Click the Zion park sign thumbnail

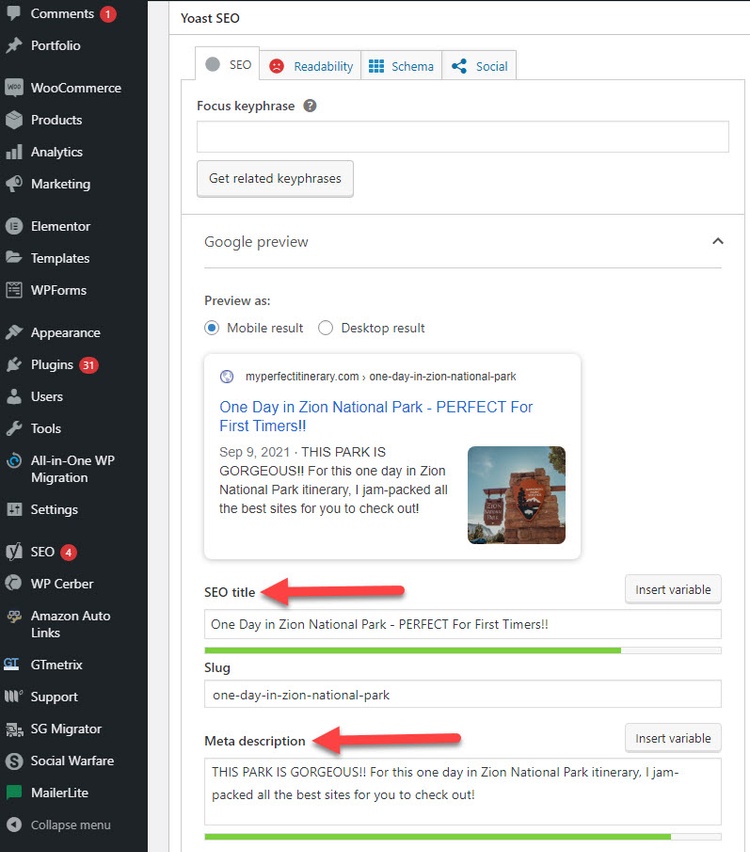(516, 494)
